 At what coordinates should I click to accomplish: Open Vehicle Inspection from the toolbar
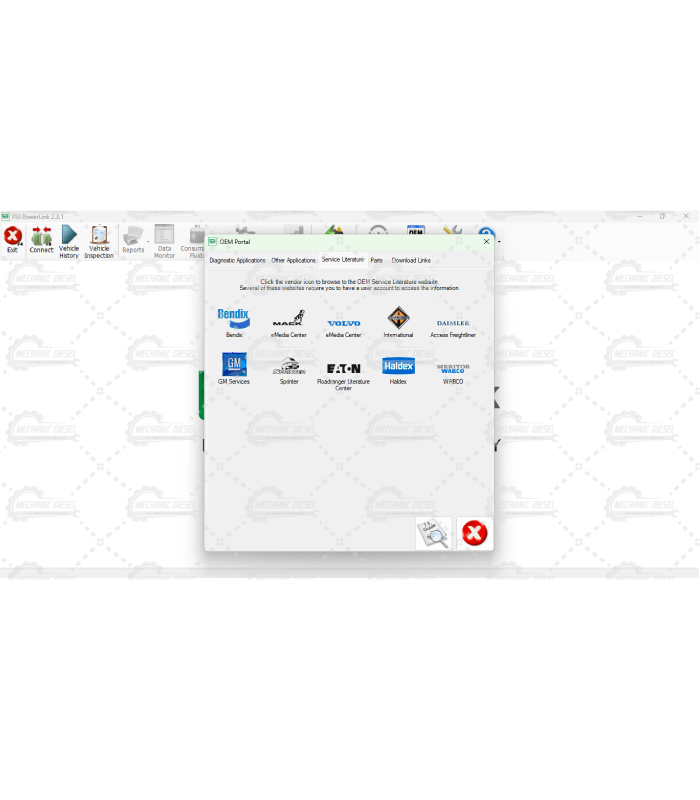[x=99, y=240]
